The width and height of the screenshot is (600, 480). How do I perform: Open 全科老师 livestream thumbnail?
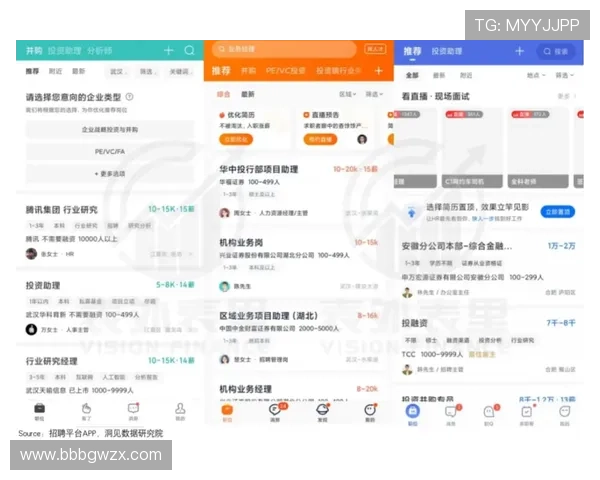(x=538, y=148)
